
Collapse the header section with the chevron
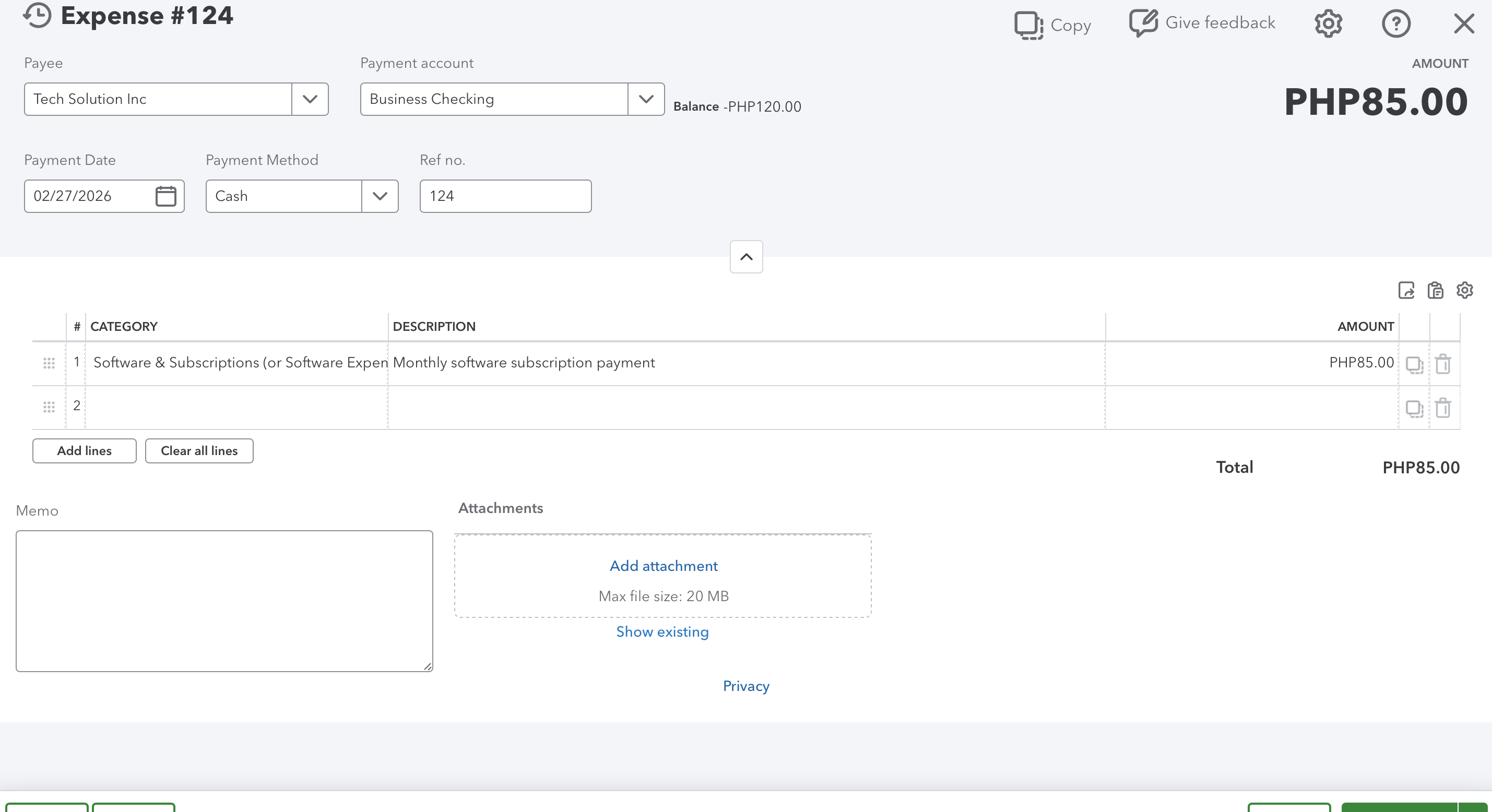point(746,257)
